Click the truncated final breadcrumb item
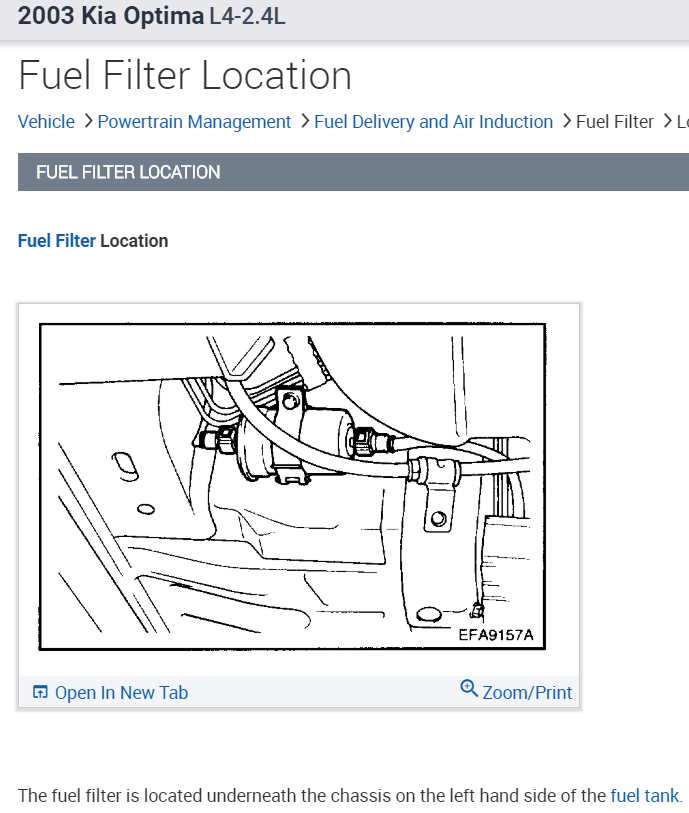Viewport: 689px width, 813px height. [x=683, y=122]
